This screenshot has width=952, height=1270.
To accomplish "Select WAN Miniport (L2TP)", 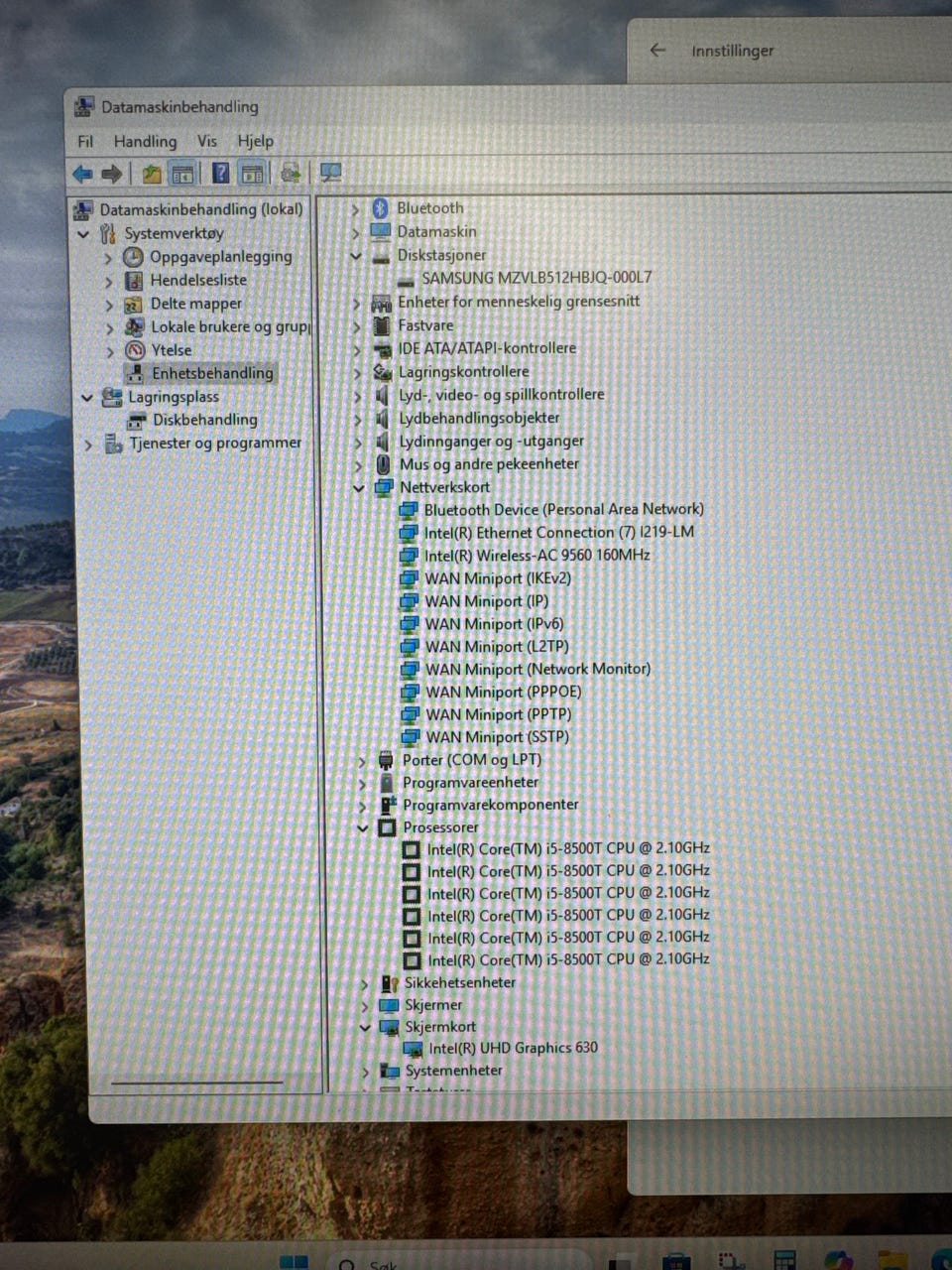I will (x=497, y=647).
